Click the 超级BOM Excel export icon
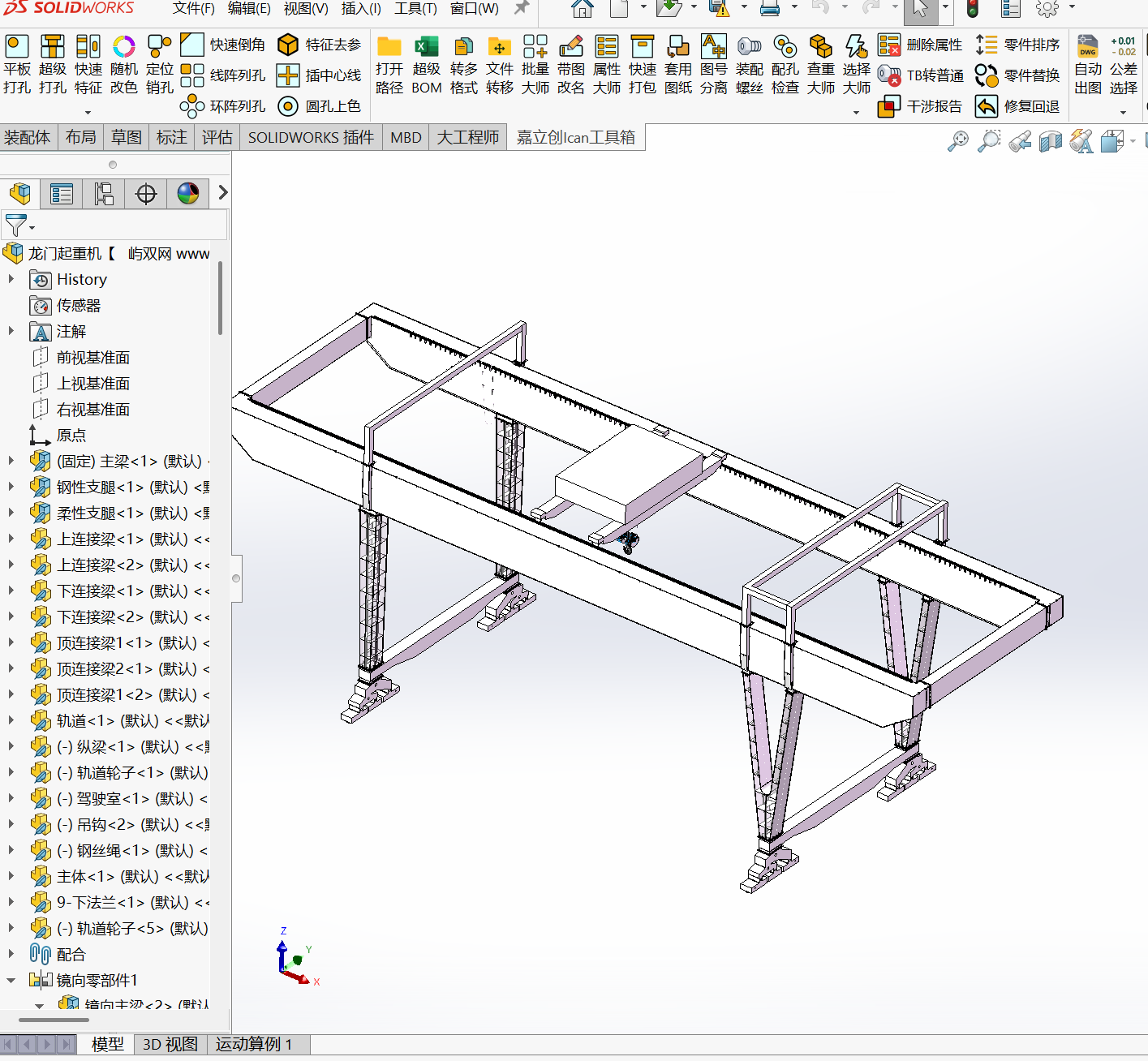Screen dimensions: 1148x1061 point(426,48)
